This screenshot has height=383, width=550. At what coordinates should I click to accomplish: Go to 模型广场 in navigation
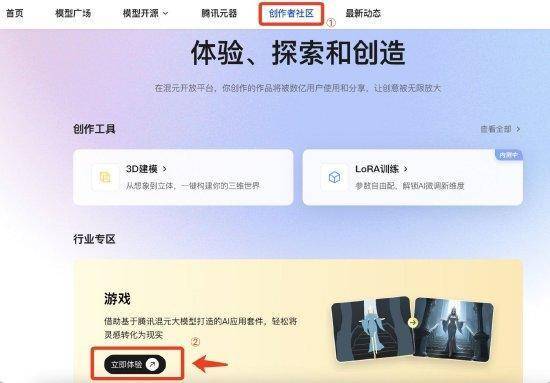pyautogui.click(x=73, y=13)
